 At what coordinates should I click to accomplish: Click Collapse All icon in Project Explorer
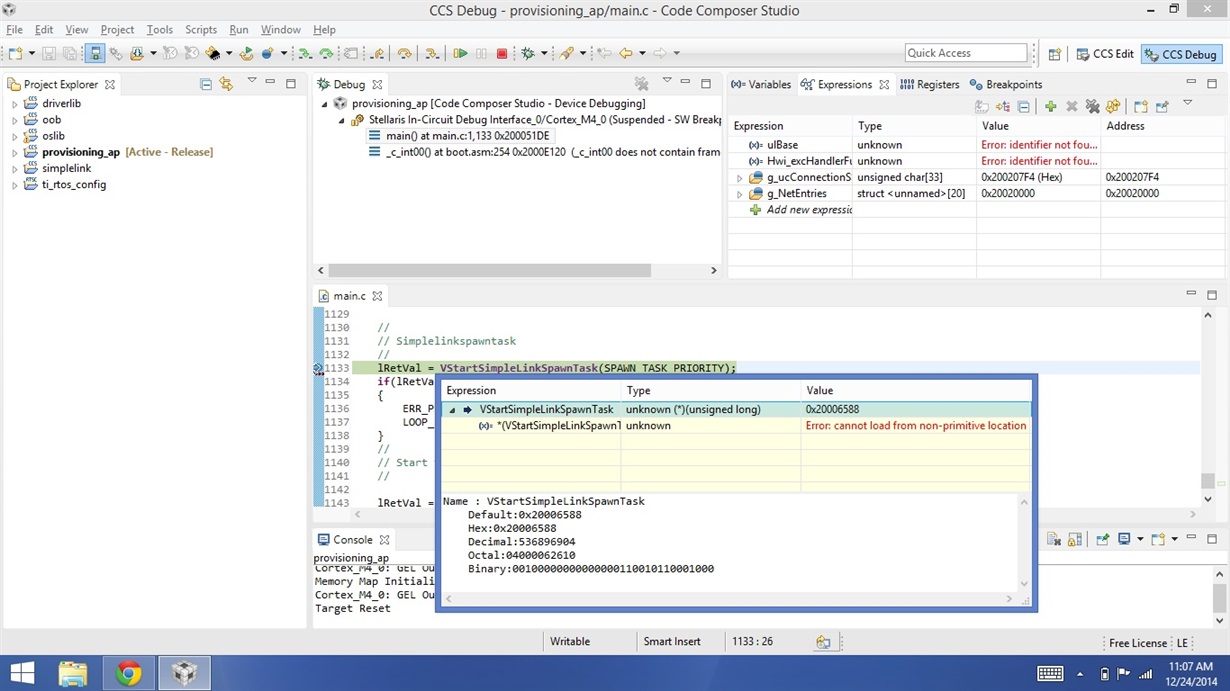pyautogui.click(x=206, y=84)
